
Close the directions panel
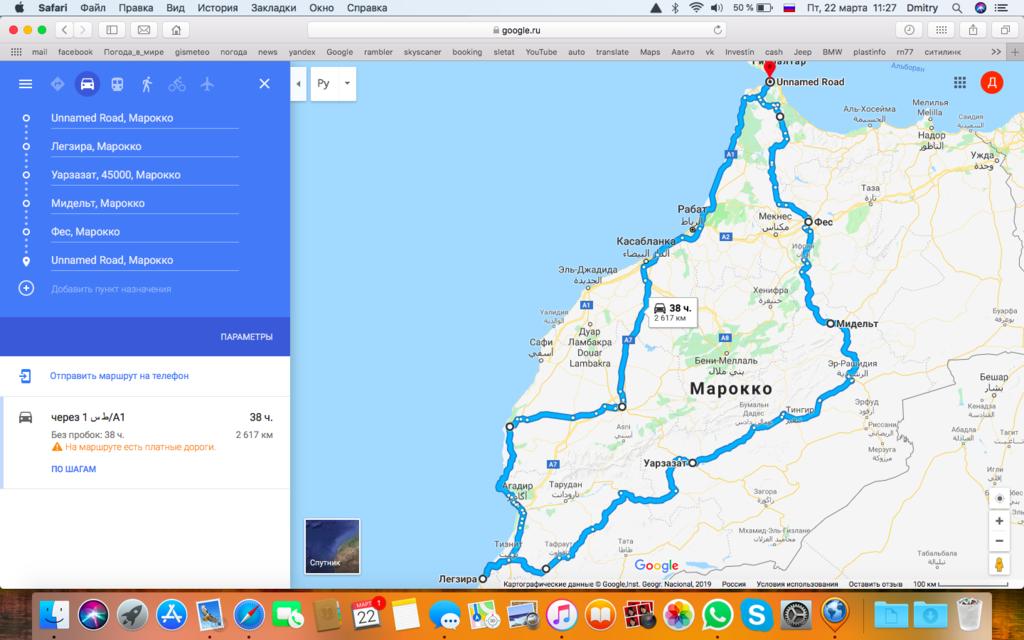coord(264,84)
